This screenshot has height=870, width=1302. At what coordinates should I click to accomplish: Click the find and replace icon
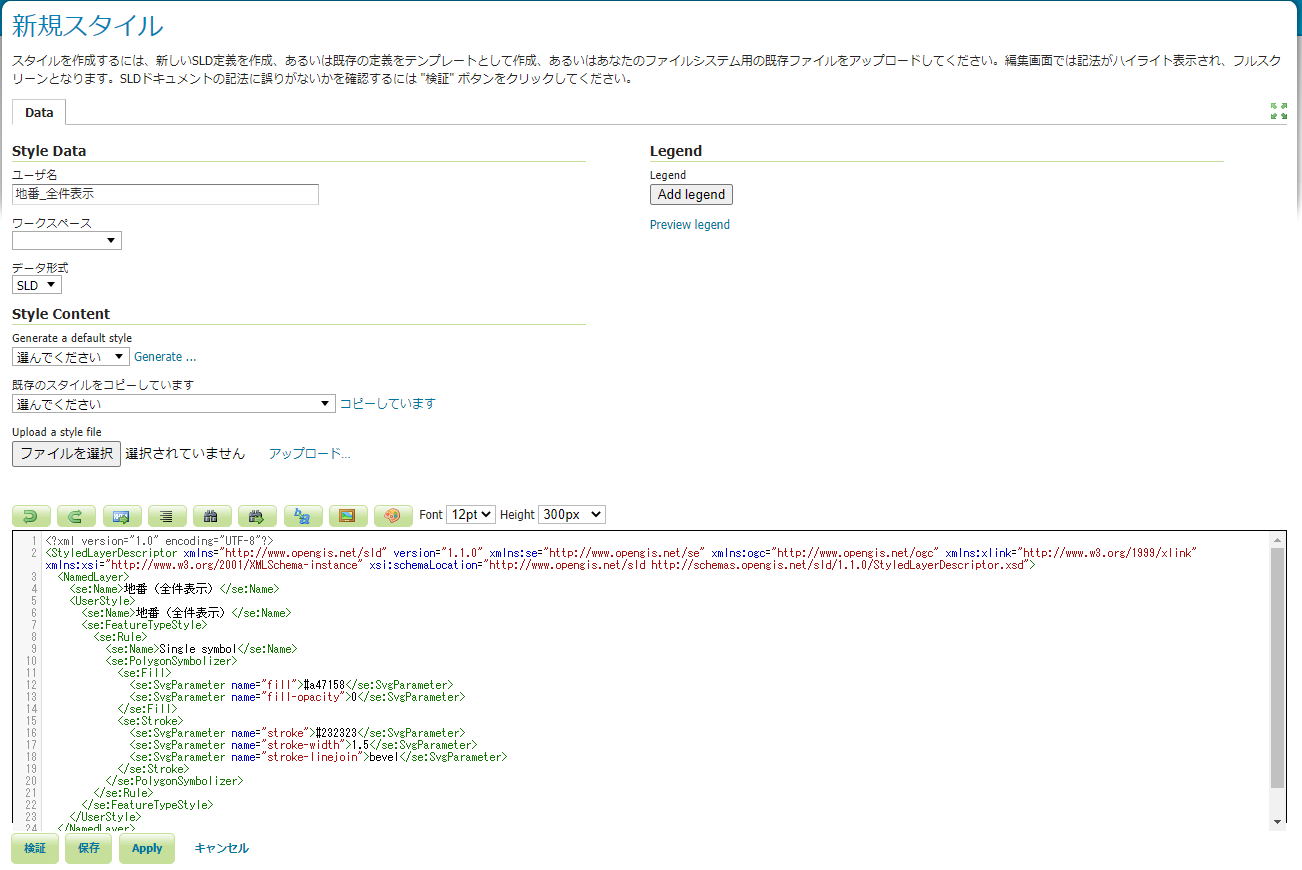pos(303,516)
